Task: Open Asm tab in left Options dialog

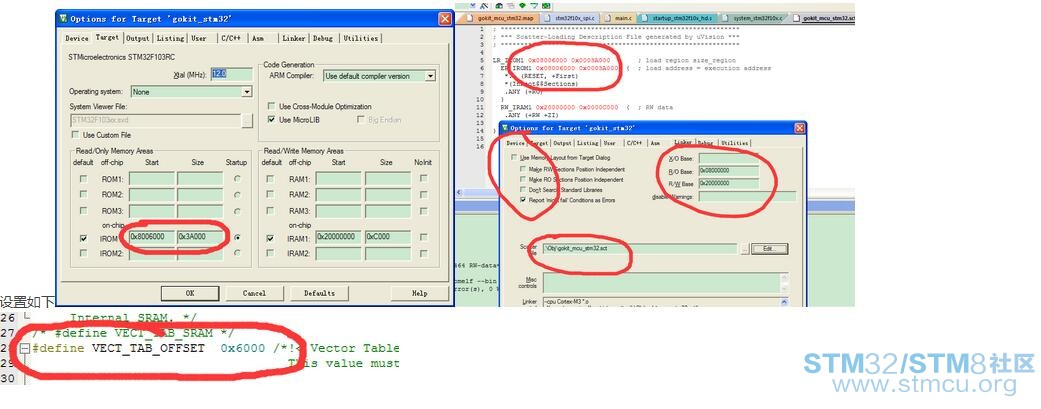Action: pos(258,39)
